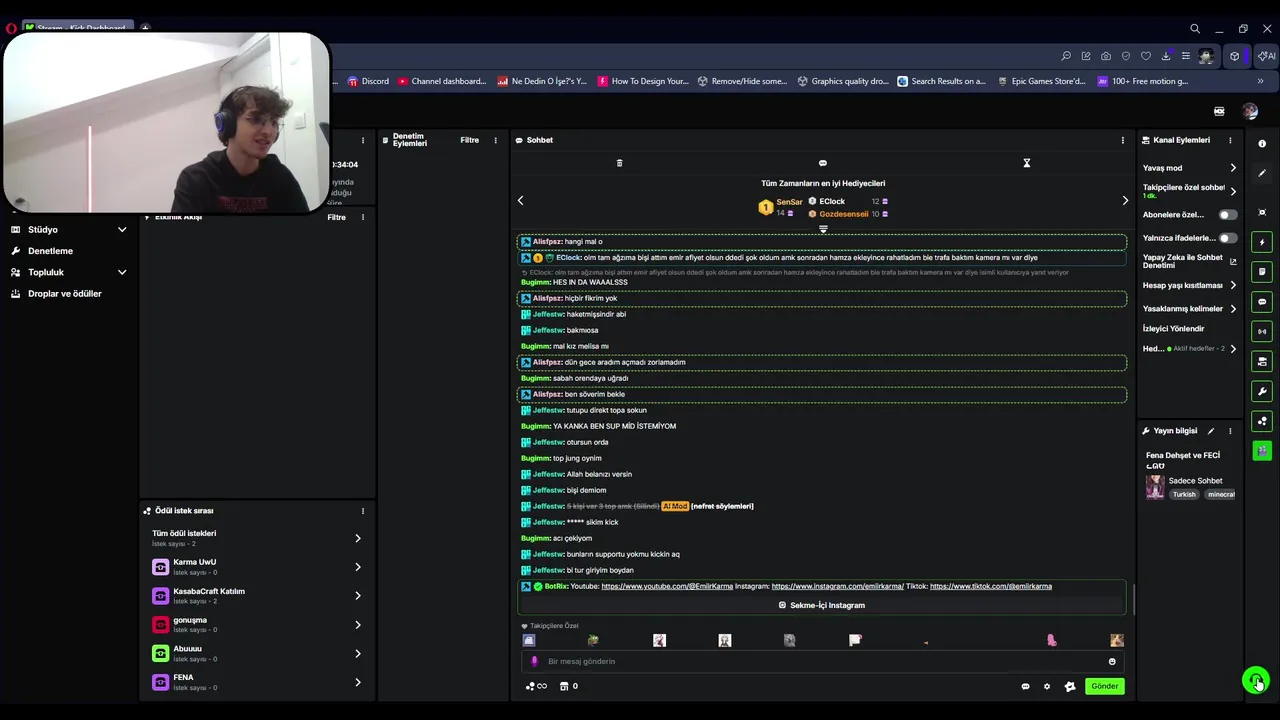Open the note page icon in right sidebar
The image size is (1280, 720).
[x=1262, y=272]
